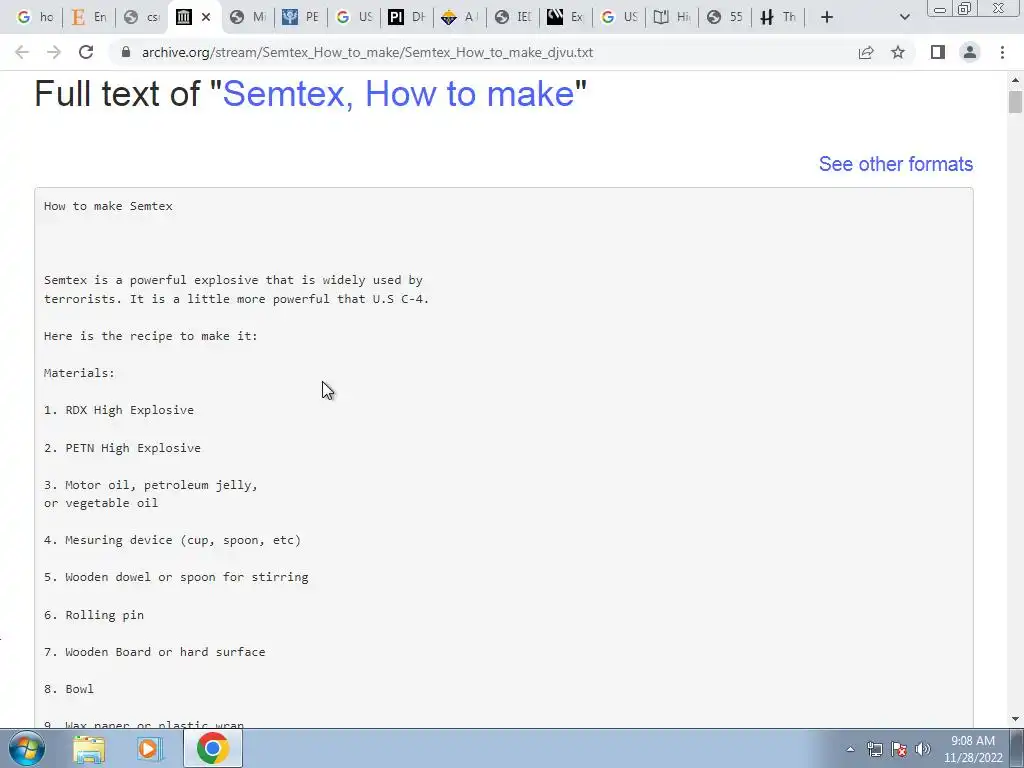Click the page scrollbar up arrow

point(1015,80)
